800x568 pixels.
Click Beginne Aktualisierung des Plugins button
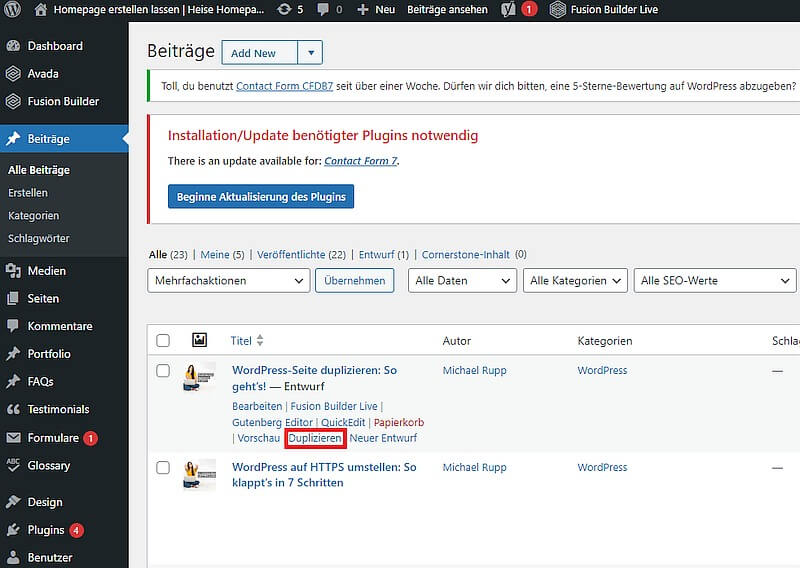[x=261, y=196]
